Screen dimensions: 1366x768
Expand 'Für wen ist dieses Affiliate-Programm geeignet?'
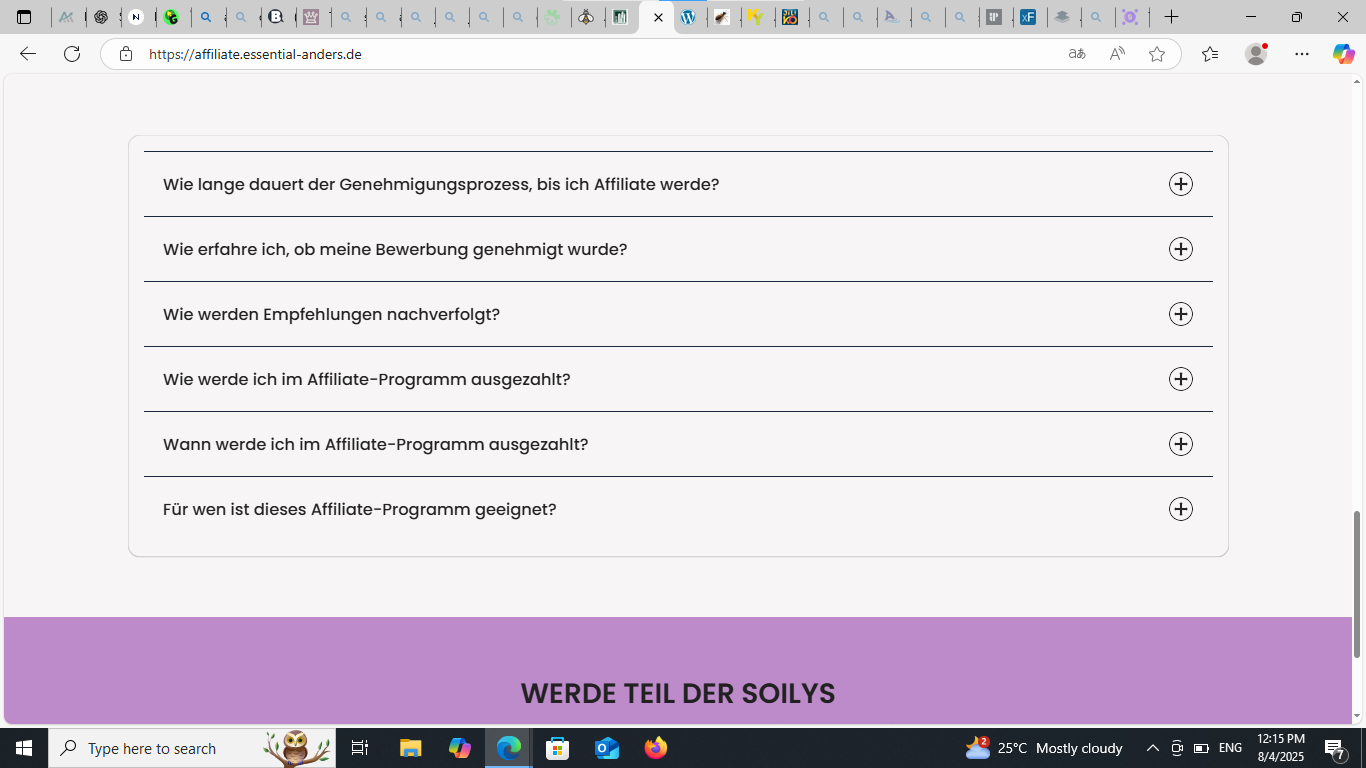click(x=1181, y=509)
